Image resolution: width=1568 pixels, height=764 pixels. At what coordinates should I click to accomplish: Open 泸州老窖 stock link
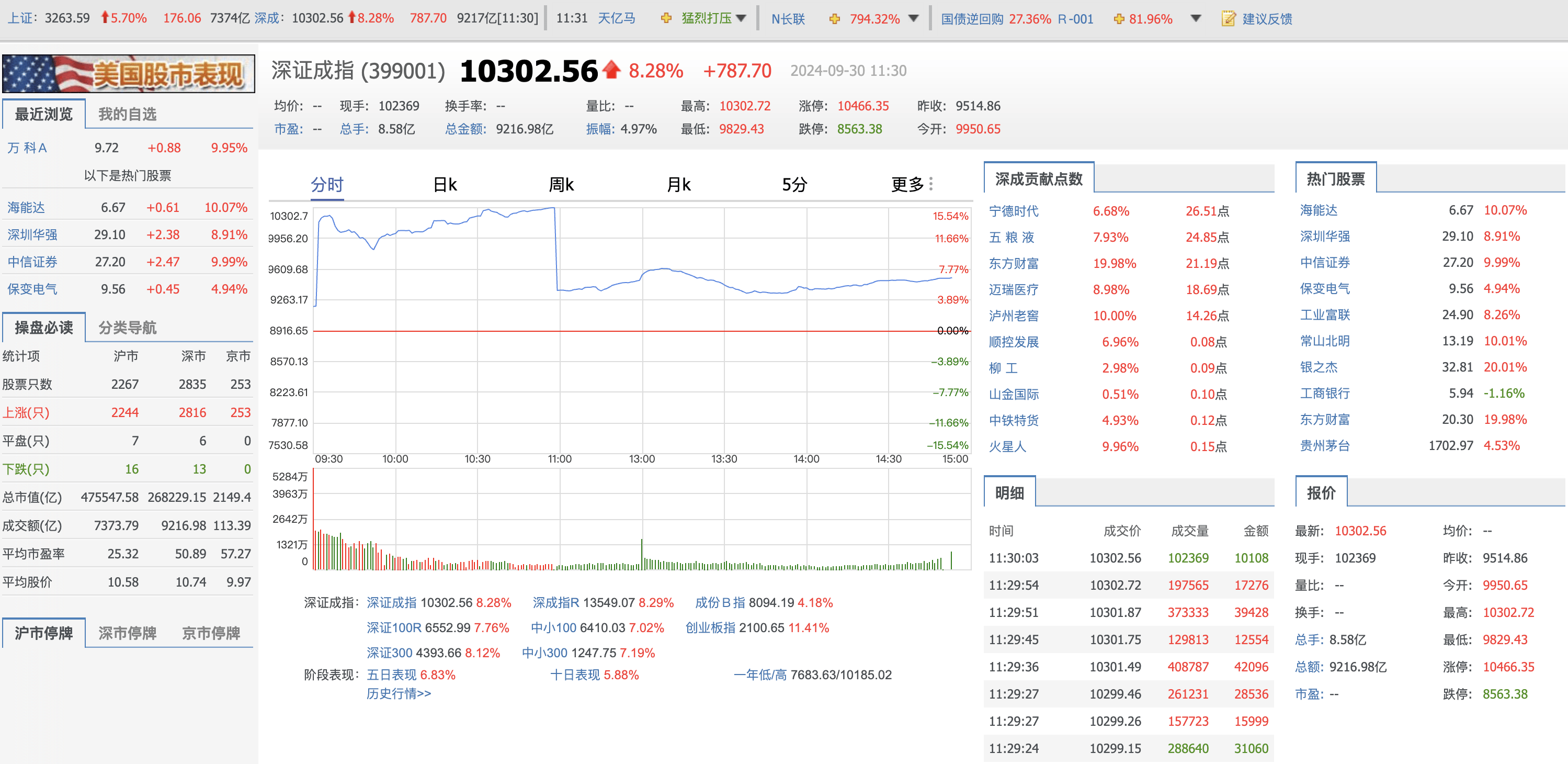(1014, 316)
